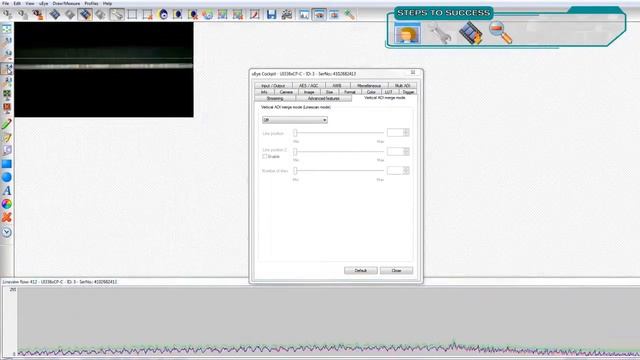640x360 pixels.
Task: Click the top icon in left toolbar
Action: pyautogui.click(x=7, y=29)
